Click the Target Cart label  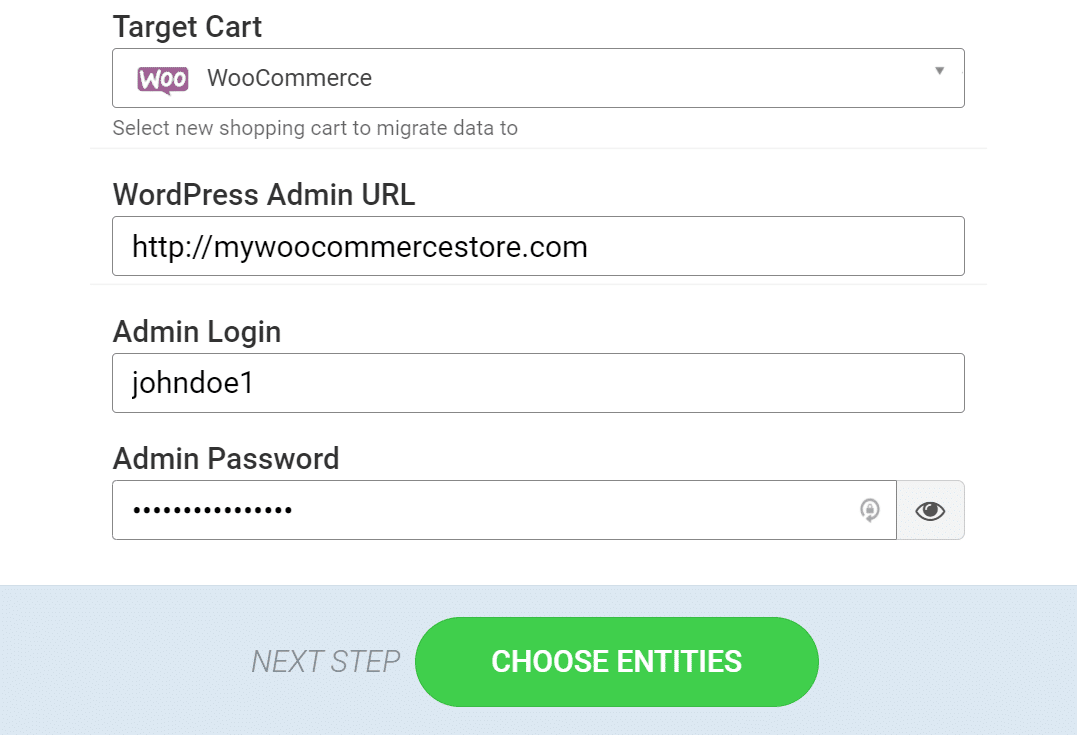187,27
